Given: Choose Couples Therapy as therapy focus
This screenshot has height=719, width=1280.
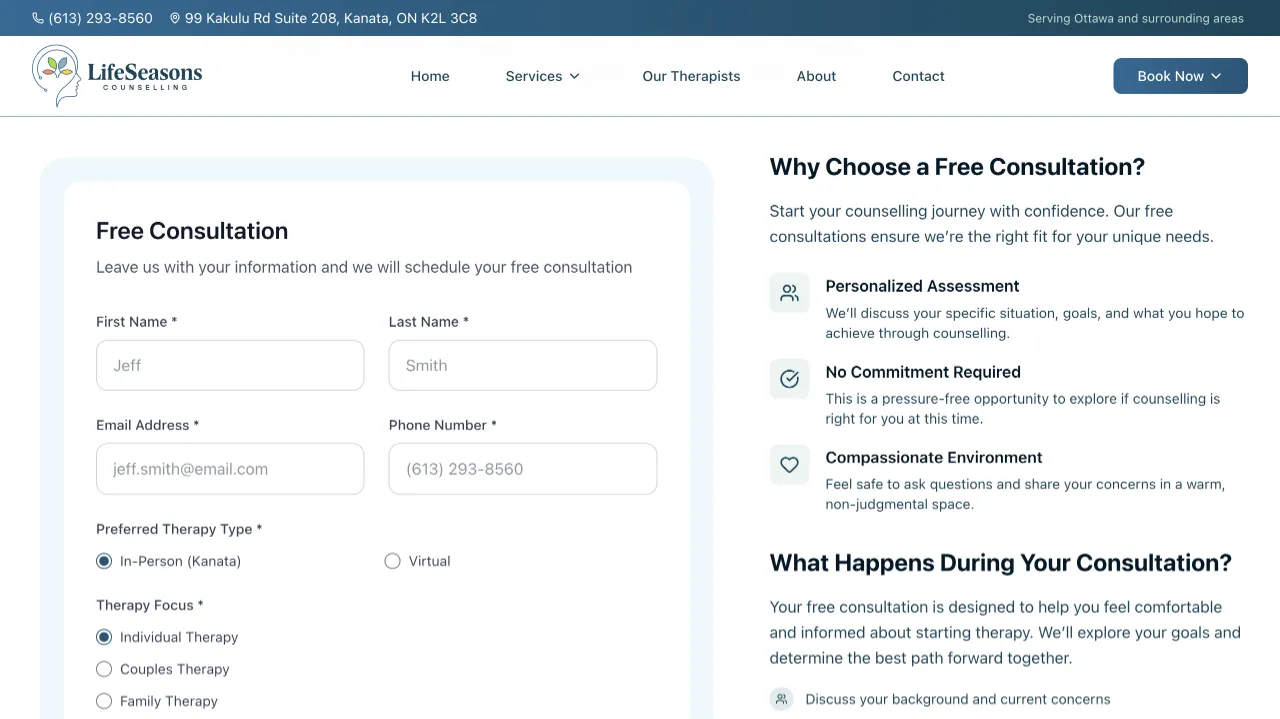Looking at the screenshot, I should click(104, 669).
